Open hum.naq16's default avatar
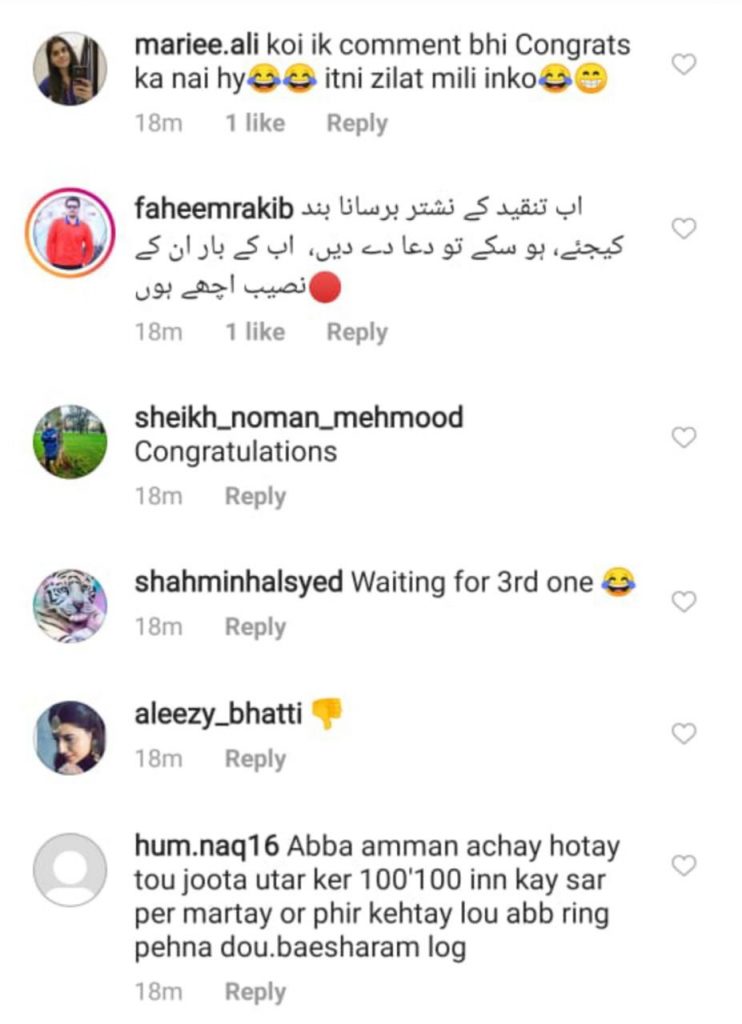Screen dimensions: 742x1024 70,869
